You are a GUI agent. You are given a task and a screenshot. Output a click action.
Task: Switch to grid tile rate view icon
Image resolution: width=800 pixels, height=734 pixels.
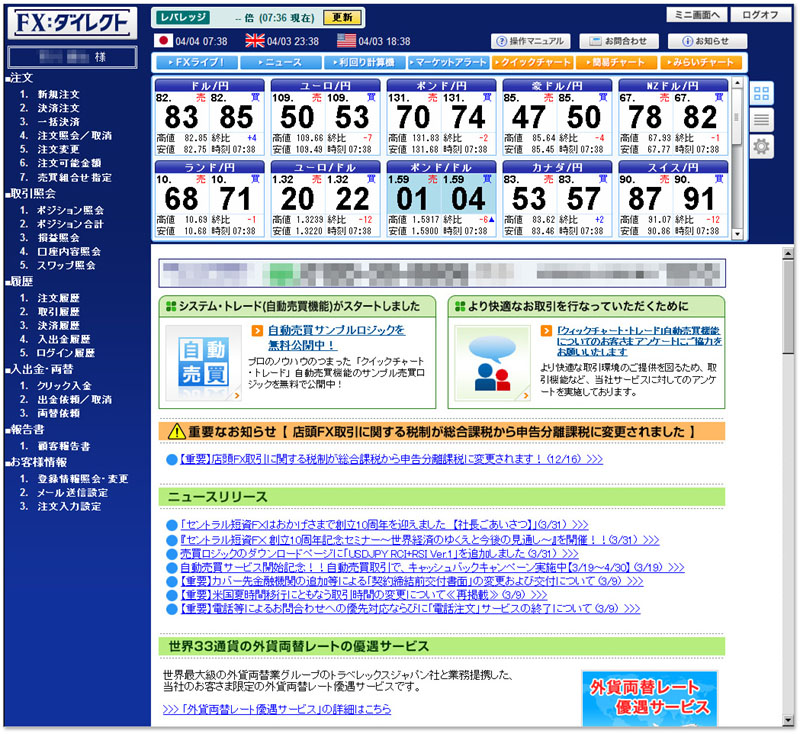(761, 93)
